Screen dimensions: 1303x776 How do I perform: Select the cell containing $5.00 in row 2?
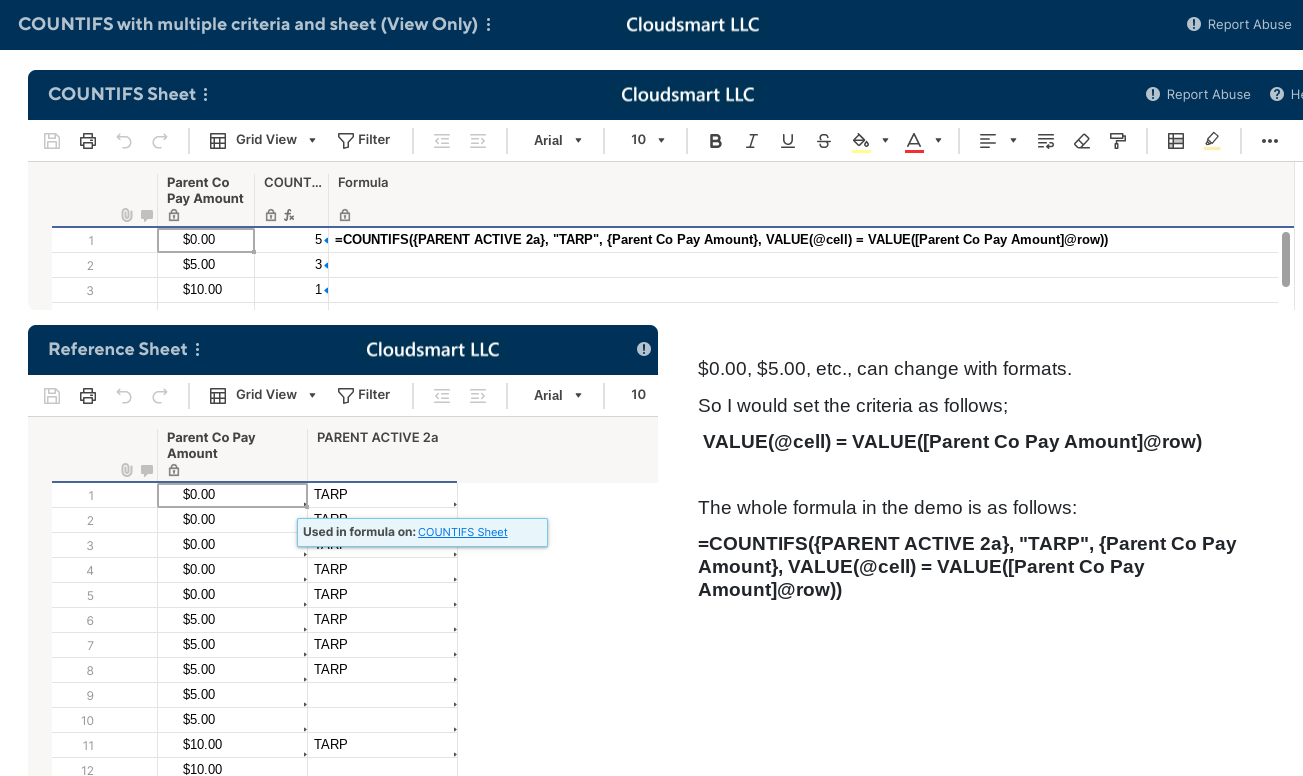(206, 264)
